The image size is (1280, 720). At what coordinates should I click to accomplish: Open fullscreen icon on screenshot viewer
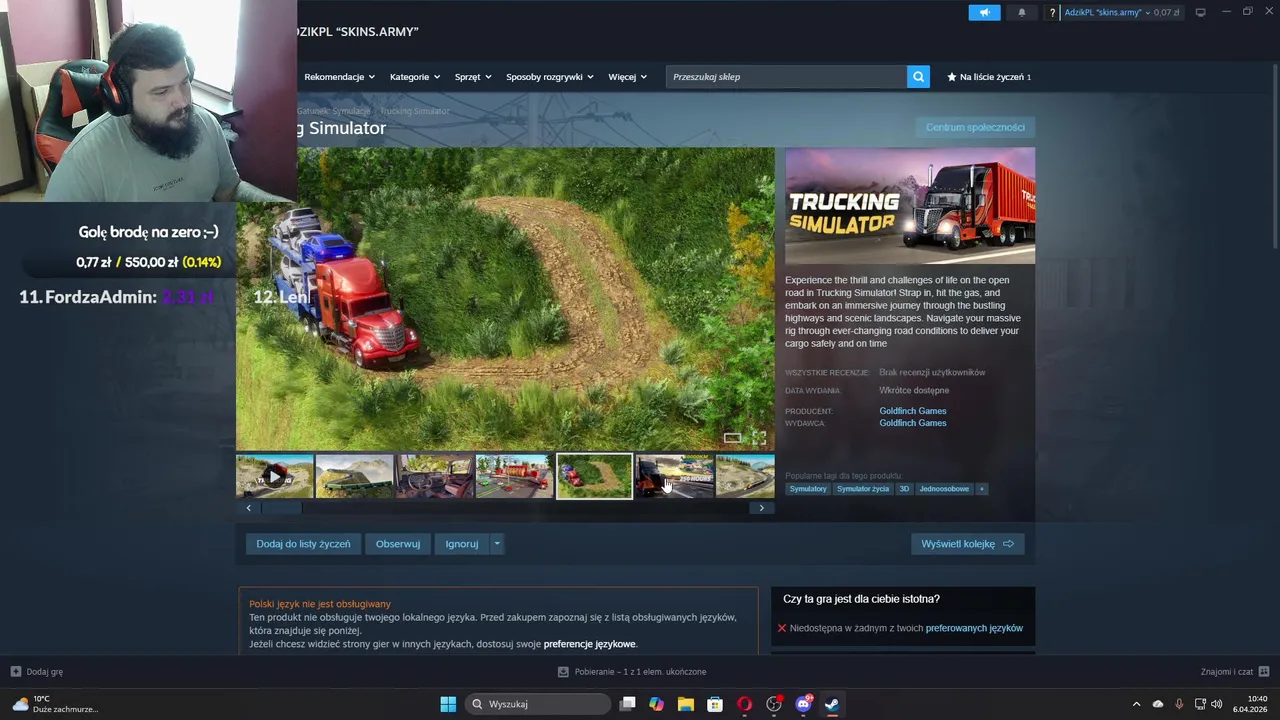[759, 438]
